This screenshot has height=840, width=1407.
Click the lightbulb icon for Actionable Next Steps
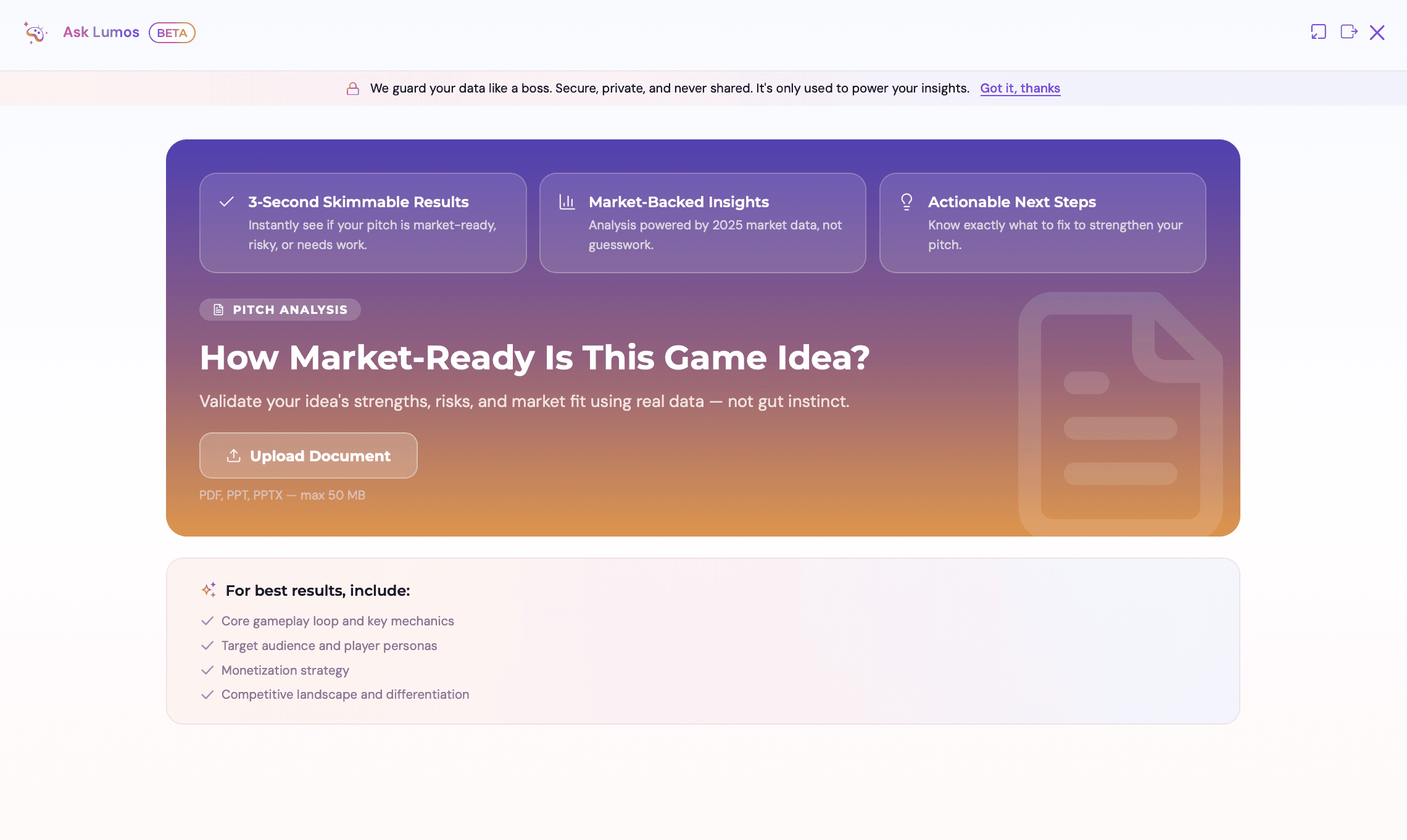(907, 202)
